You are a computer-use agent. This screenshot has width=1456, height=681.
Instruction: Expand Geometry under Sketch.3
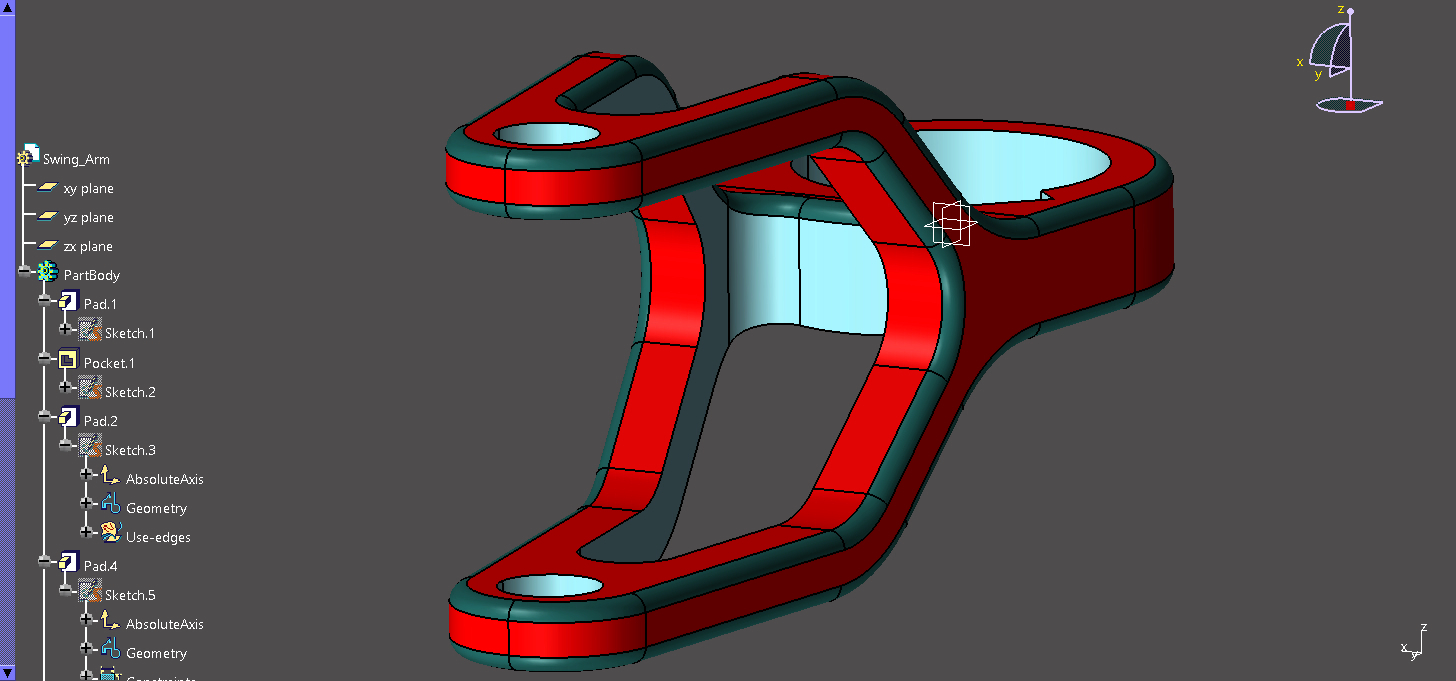(87, 504)
